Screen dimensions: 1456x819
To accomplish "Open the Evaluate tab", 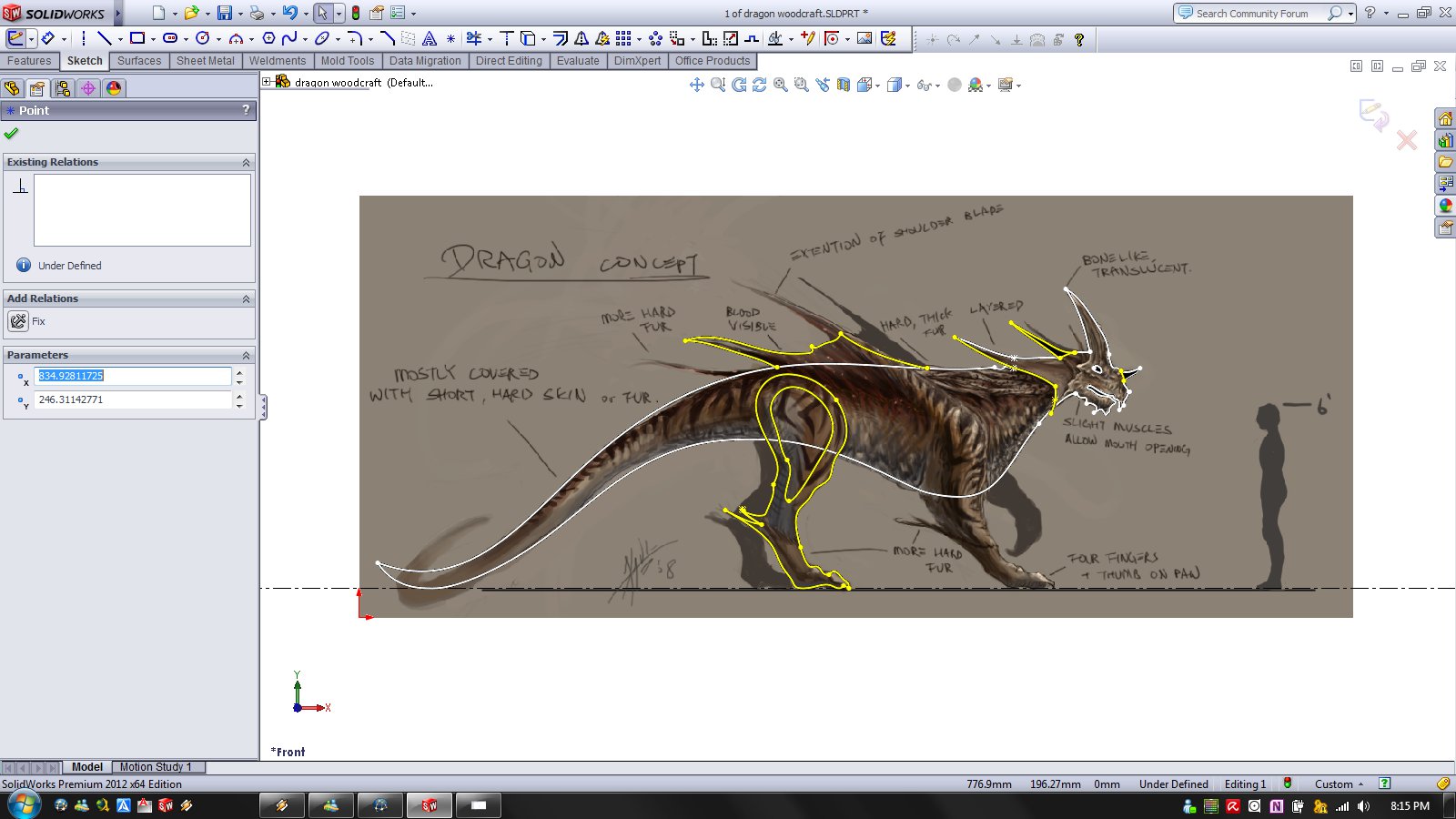I will (578, 61).
